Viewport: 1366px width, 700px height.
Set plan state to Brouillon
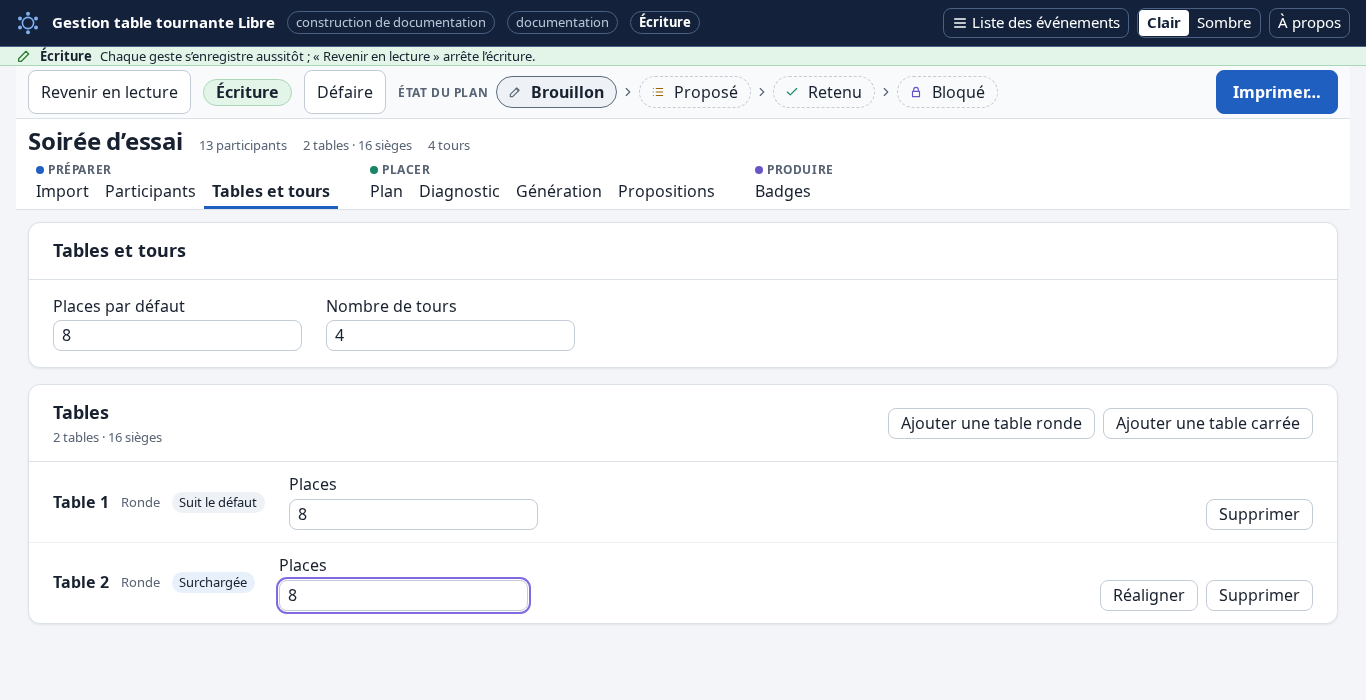coord(556,92)
